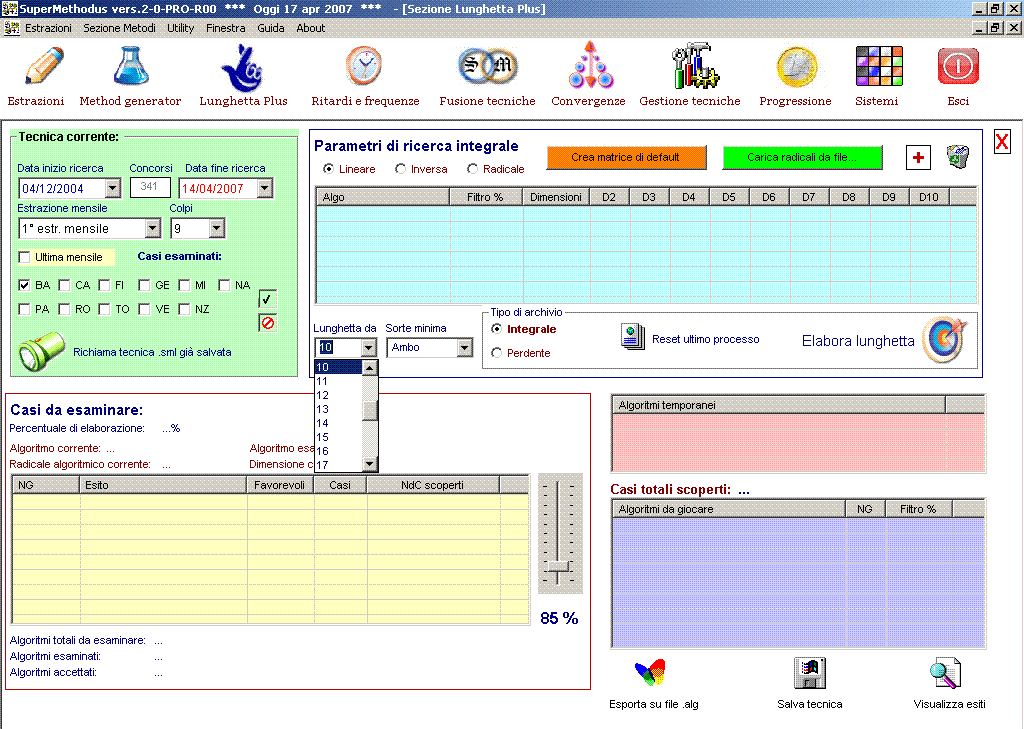Click the menu bar document icon
Screen dimensions: 1024x729
pyautogui.click(x=12, y=28)
